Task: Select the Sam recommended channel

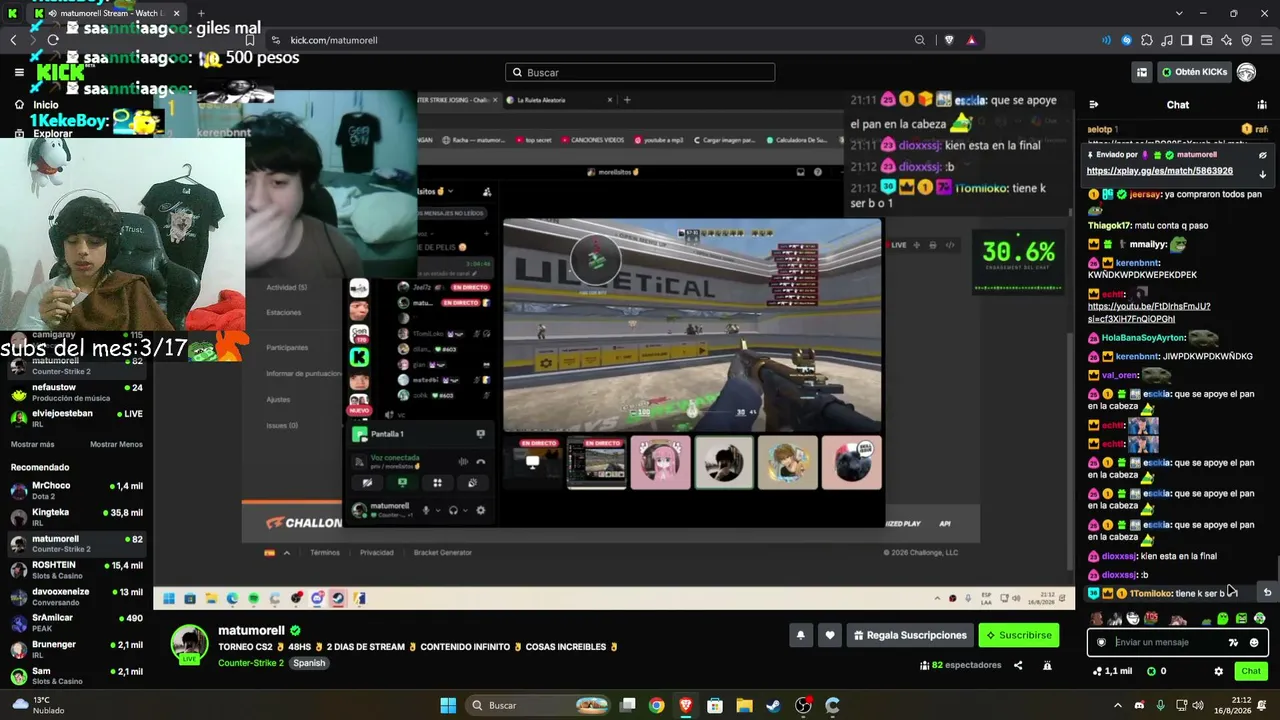Action: tap(76, 676)
